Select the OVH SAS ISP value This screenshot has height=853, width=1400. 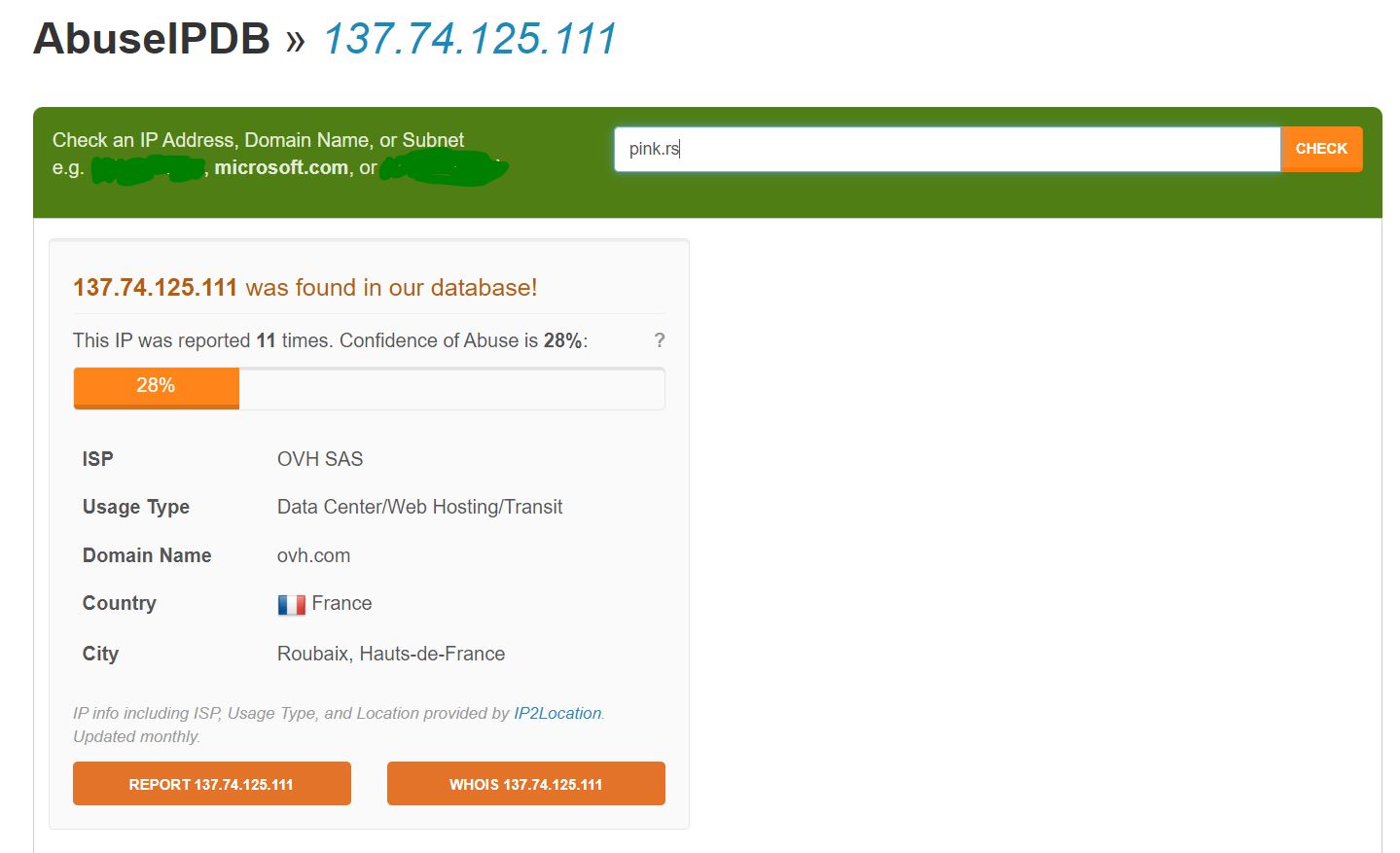click(320, 459)
